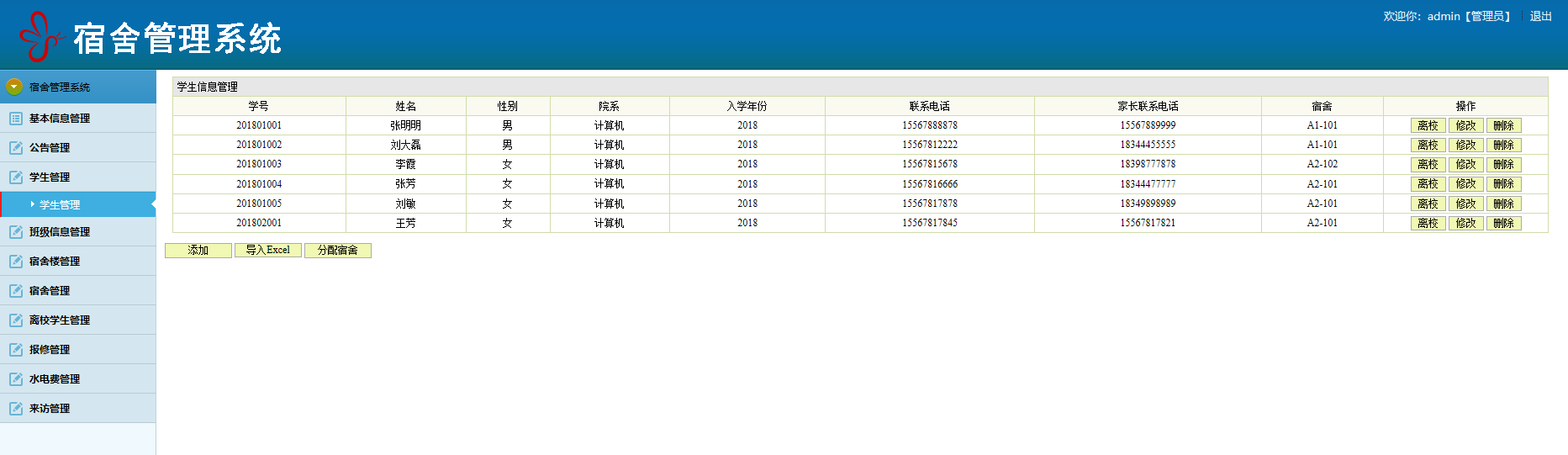Open the 报修管理 menu item
The height and width of the screenshot is (455, 1568).
(x=77, y=350)
